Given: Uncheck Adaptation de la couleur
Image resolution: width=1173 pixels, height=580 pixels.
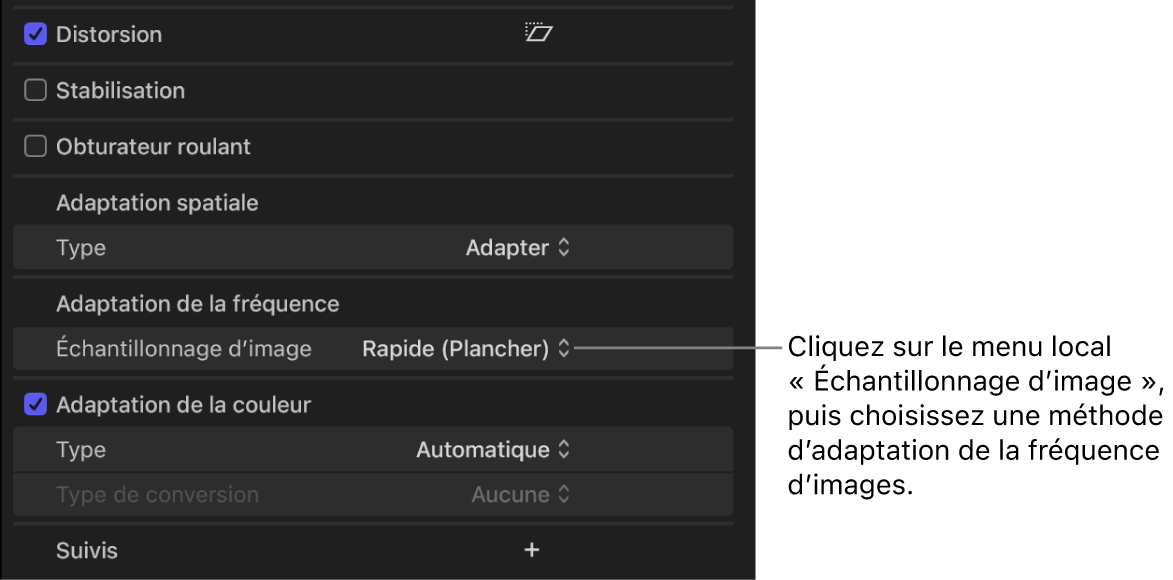Looking at the screenshot, I should tap(34, 404).
